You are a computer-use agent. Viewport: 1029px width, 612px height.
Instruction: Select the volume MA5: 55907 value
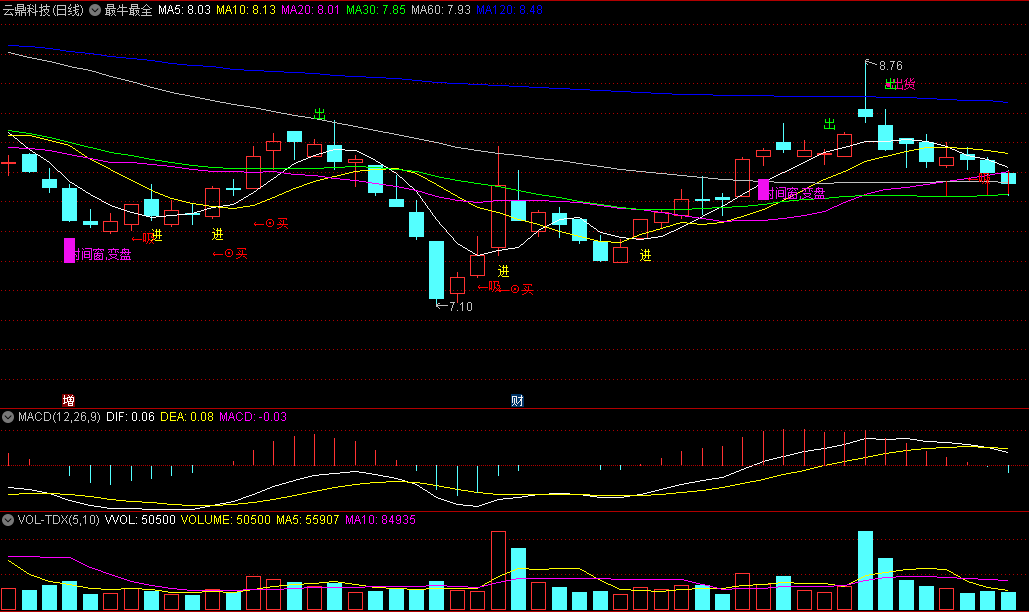coord(307,520)
